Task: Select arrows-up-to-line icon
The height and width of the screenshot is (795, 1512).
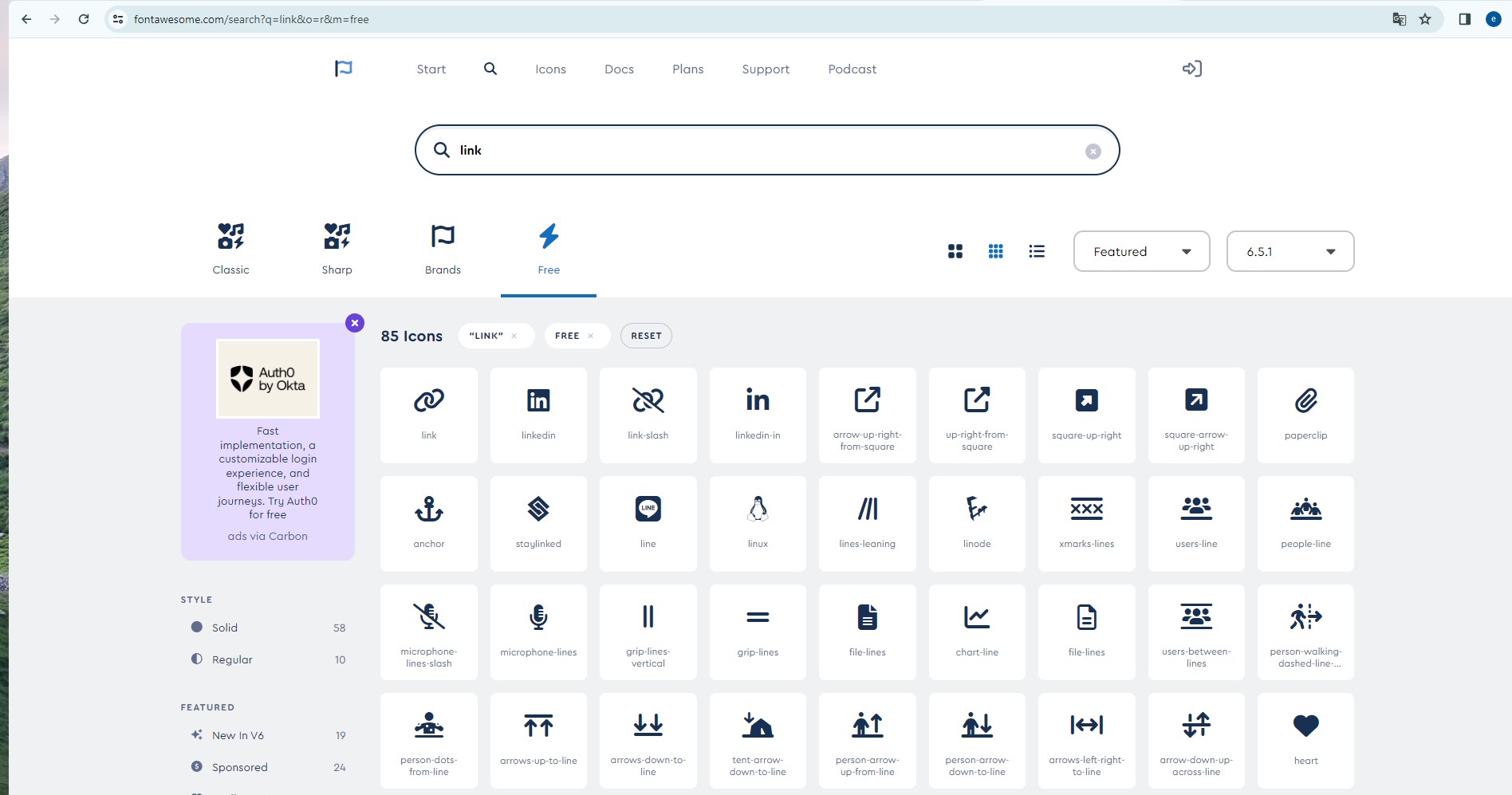Action: [x=538, y=740]
